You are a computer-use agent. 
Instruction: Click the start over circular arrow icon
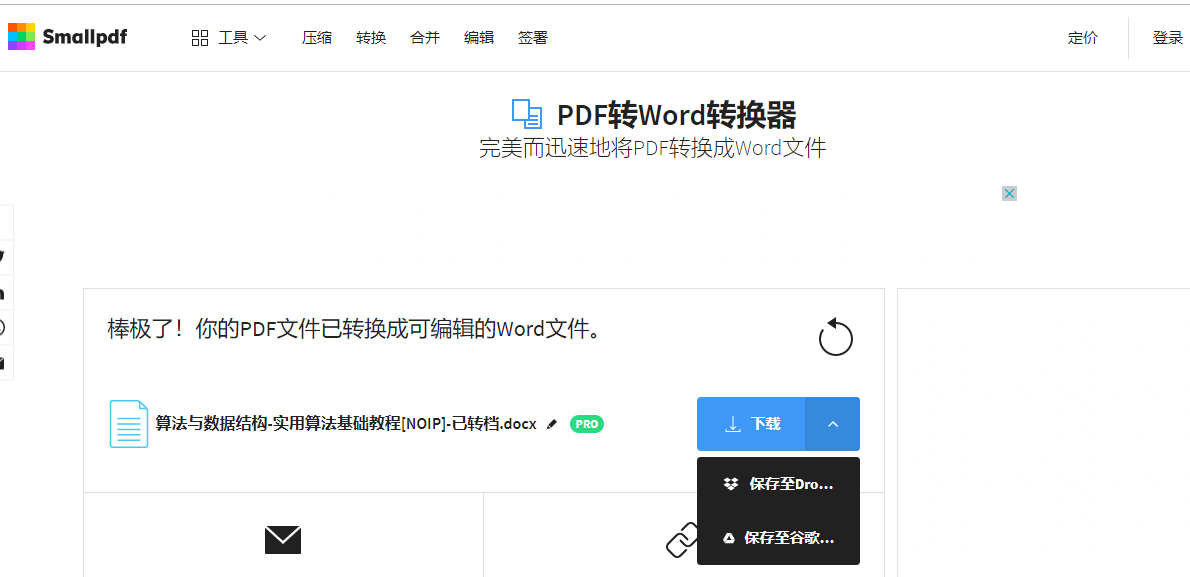coord(836,337)
